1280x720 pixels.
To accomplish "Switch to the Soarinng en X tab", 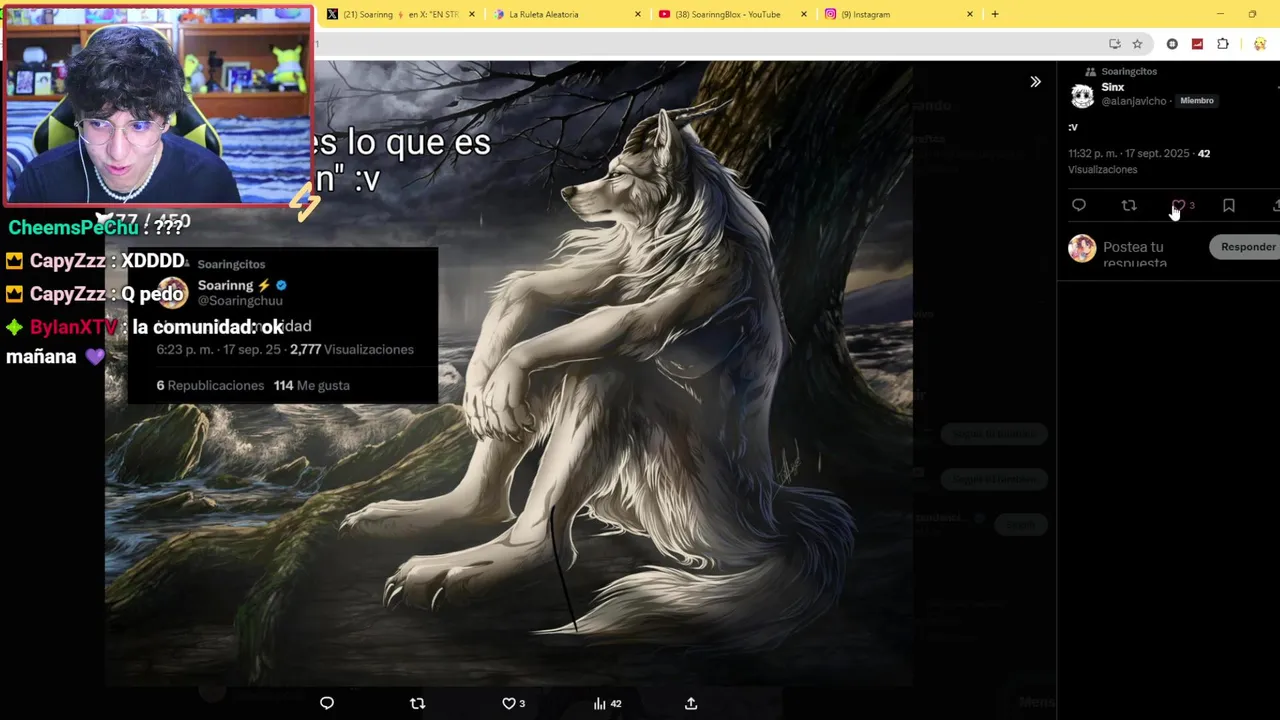I will pos(400,14).
